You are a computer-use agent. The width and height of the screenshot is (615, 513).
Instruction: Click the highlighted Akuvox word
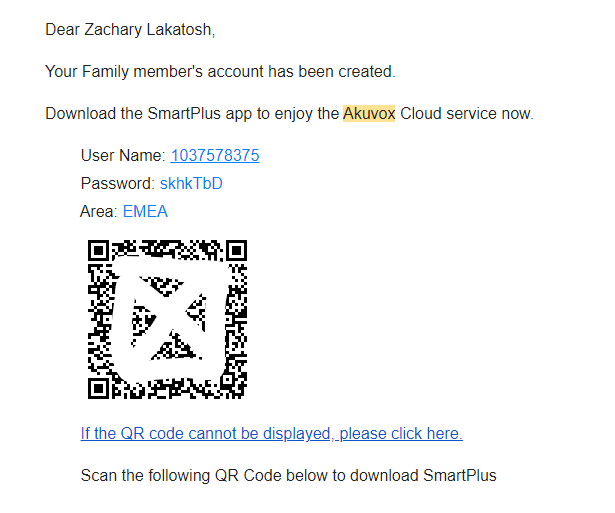[x=369, y=113]
